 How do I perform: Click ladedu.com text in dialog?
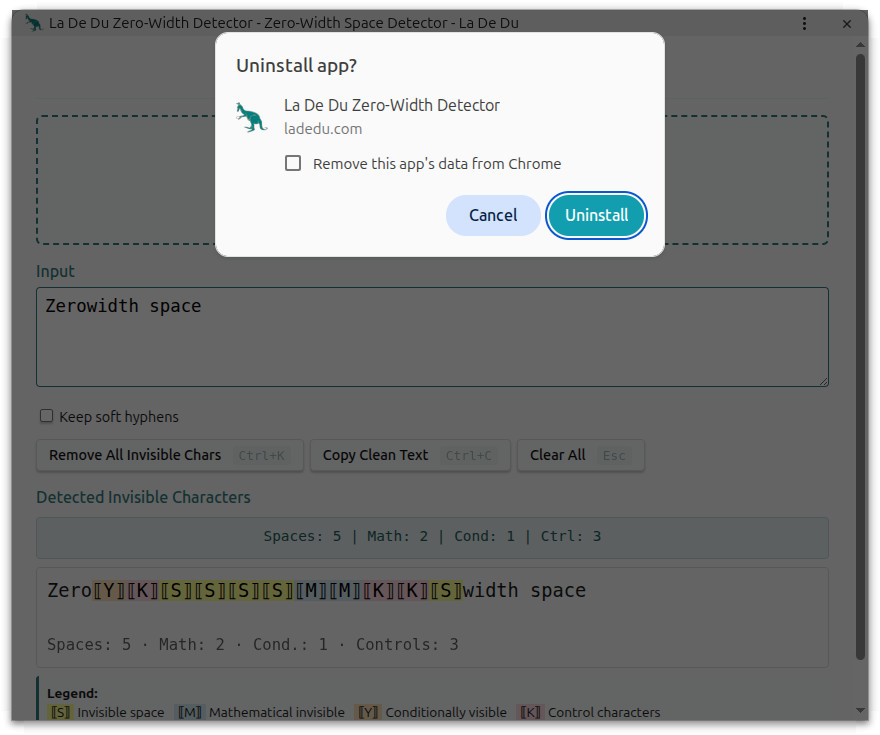coord(323,129)
